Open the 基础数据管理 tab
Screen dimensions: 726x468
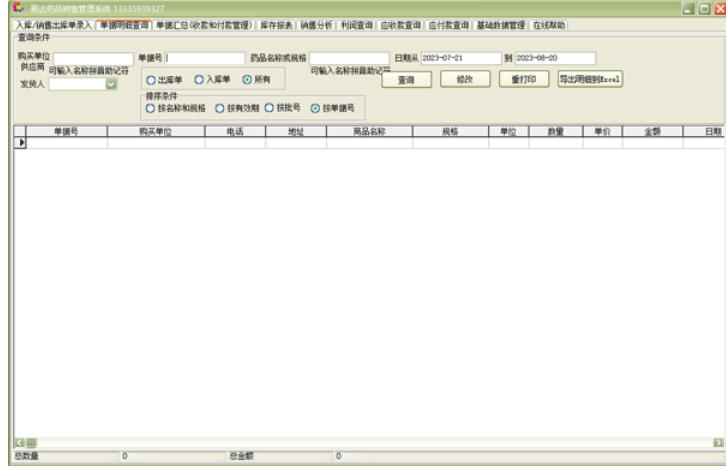tap(501, 25)
